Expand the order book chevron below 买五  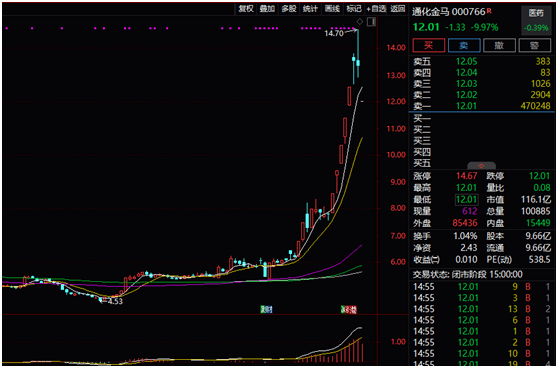[x=481, y=166]
